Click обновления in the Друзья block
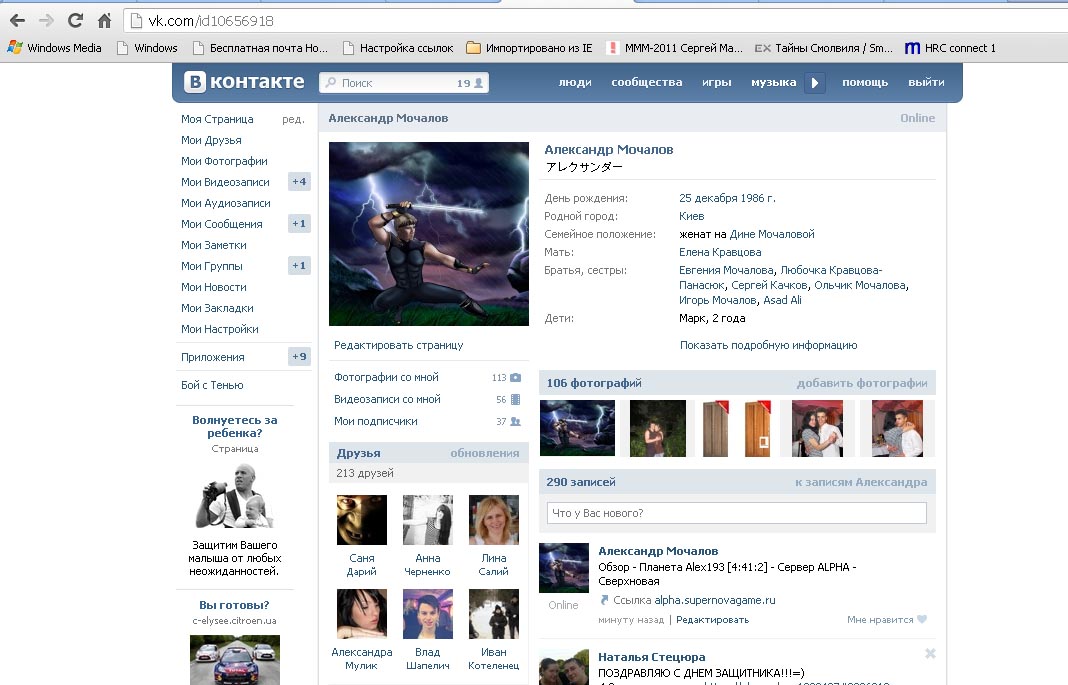 [x=484, y=453]
